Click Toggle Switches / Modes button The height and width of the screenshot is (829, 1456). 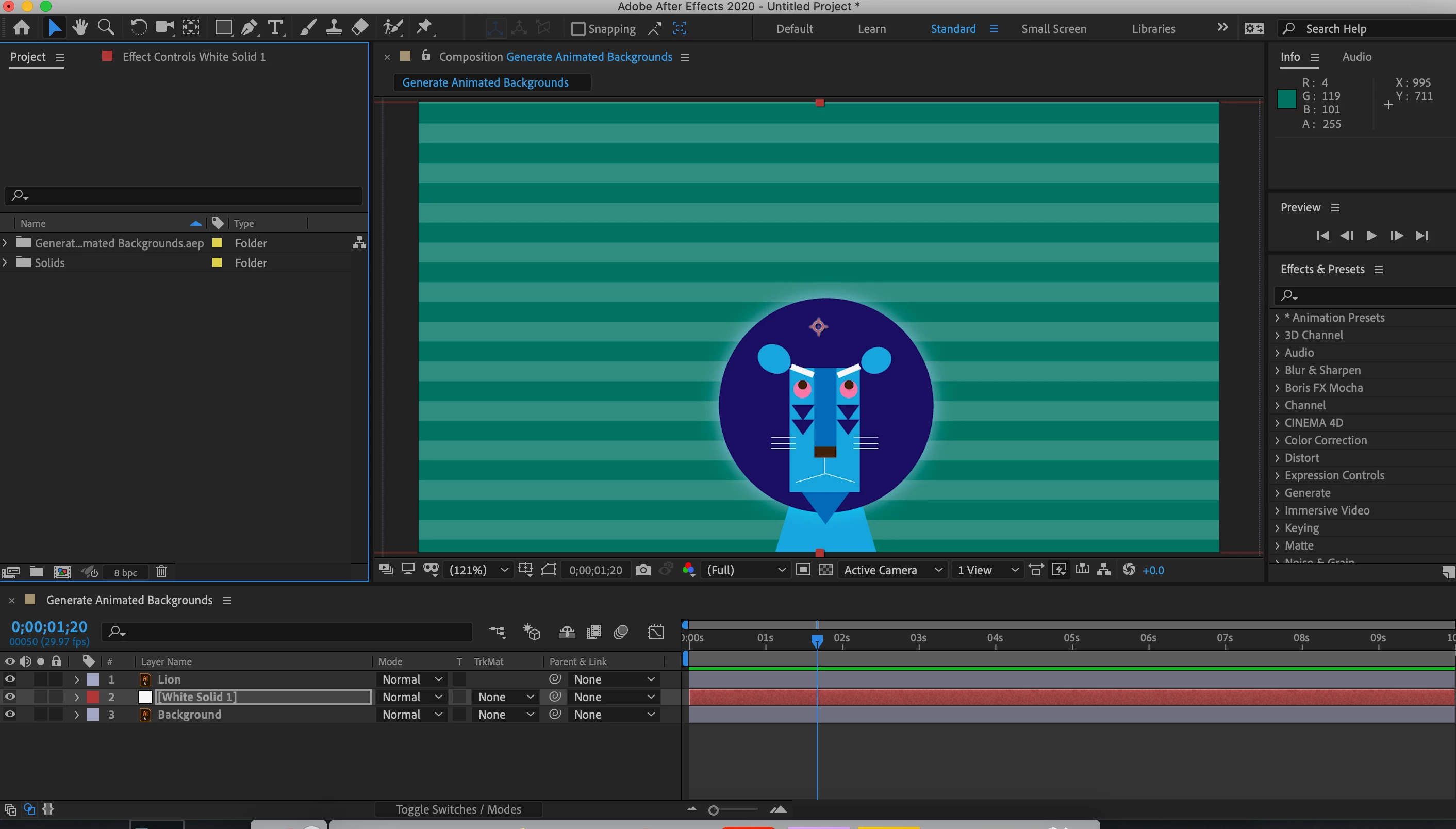pos(458,809)
